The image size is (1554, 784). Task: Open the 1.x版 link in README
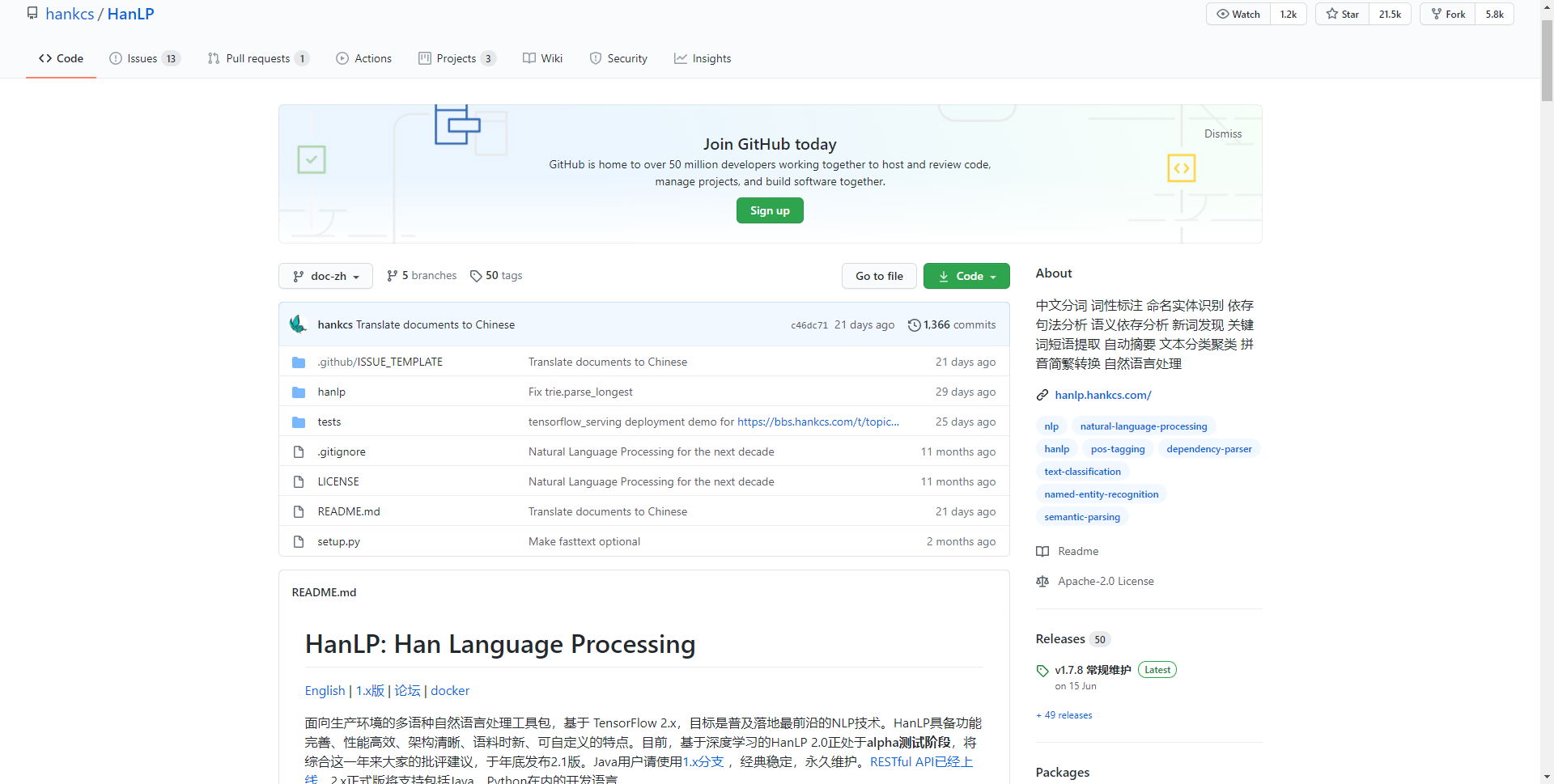[x=371, y=690]
